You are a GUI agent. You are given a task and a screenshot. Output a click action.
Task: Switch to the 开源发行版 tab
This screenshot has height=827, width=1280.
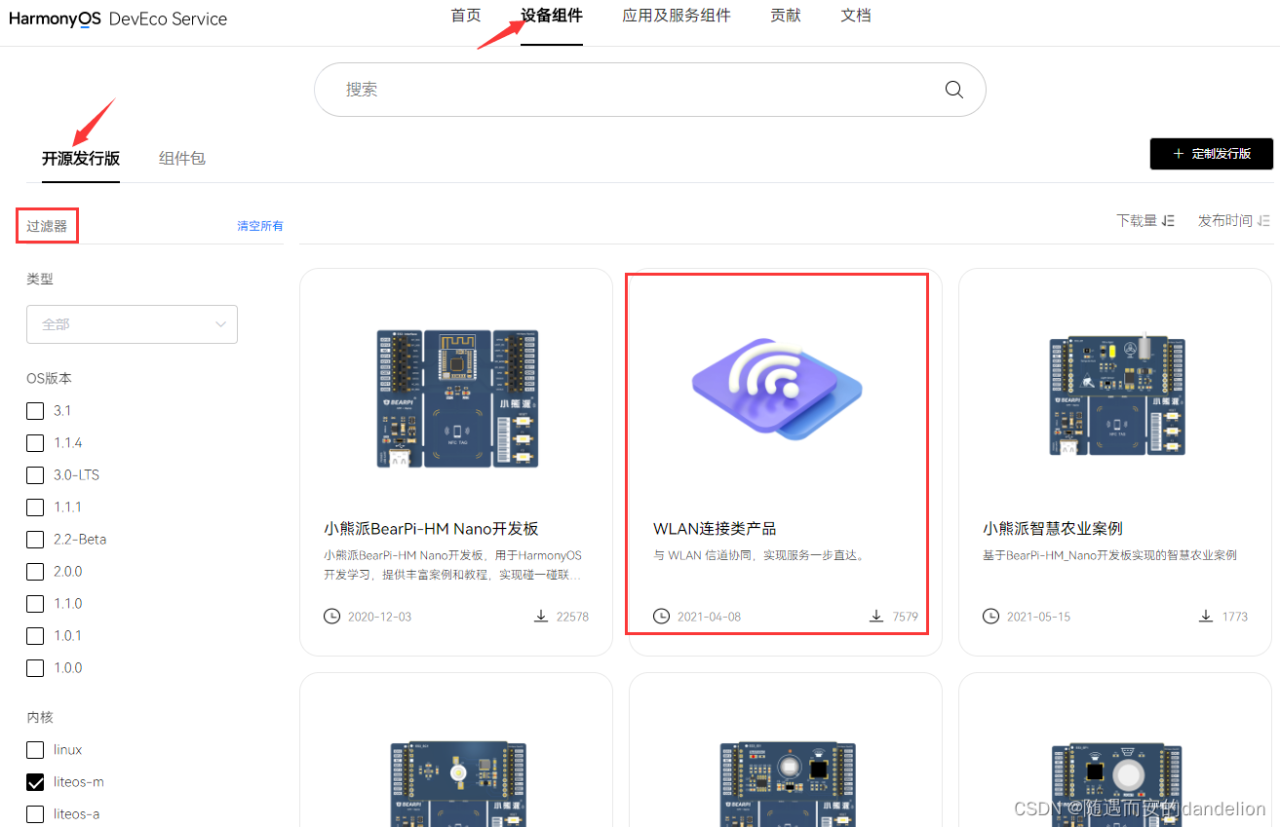[81, 158]
